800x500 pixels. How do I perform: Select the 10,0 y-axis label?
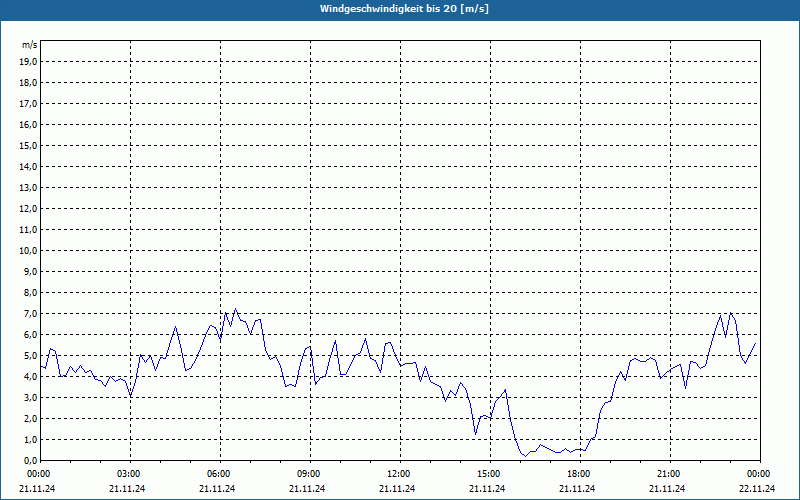click(28, 251)
